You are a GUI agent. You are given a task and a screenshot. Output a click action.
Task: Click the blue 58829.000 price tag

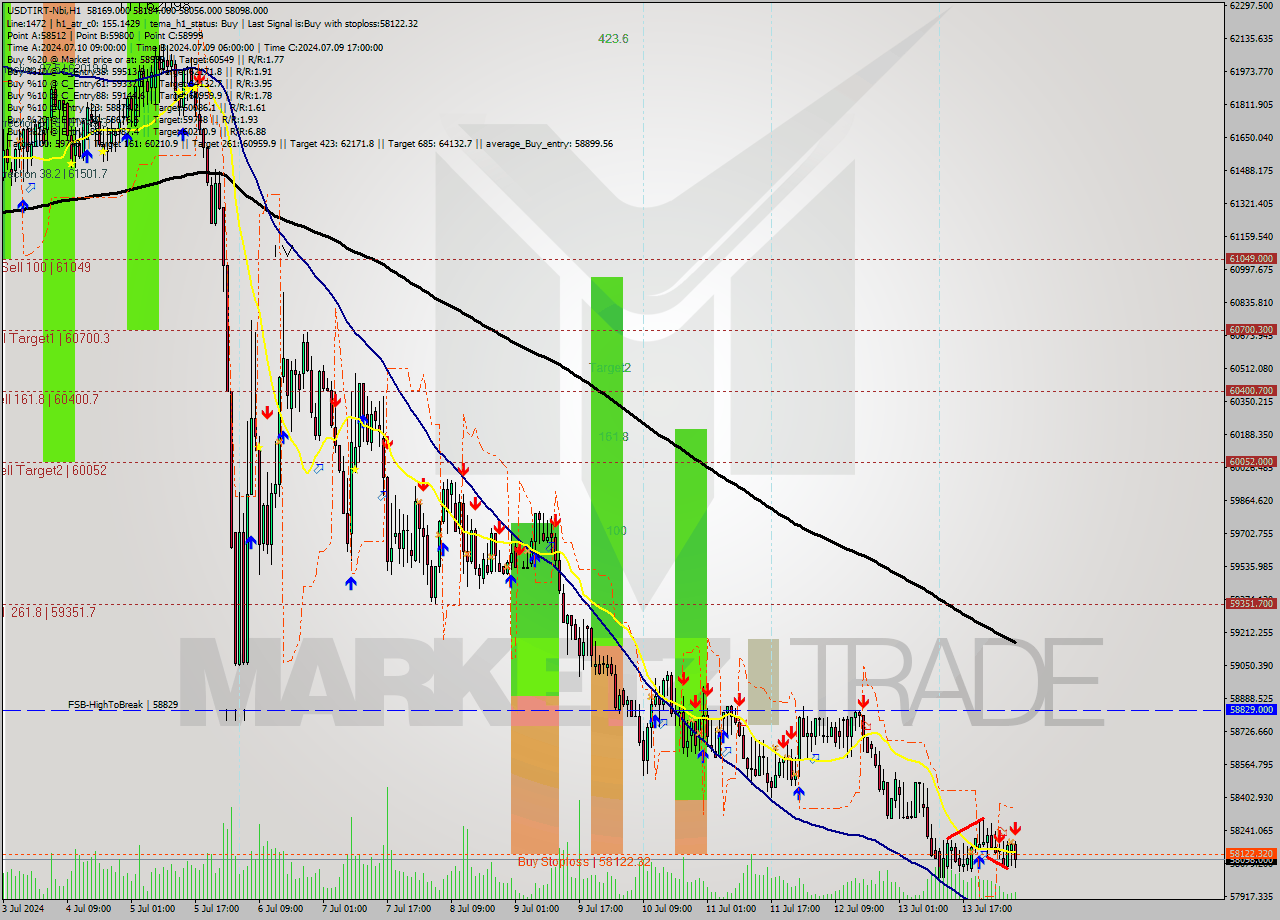click(1251, 709)
